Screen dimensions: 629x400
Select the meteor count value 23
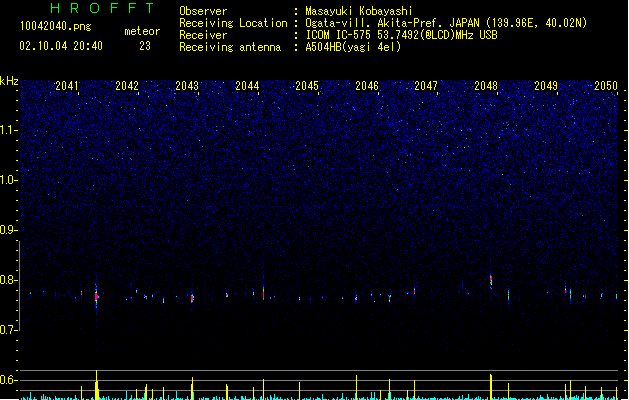(x=145, y=46)
